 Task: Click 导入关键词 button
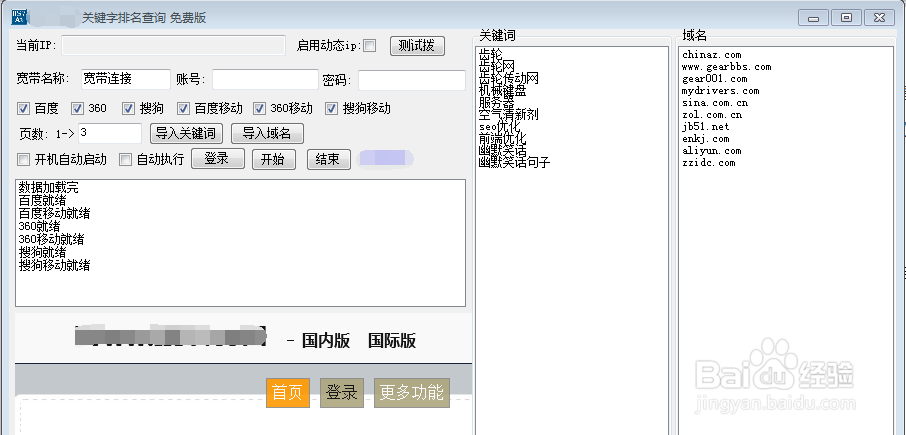click(x=185, y=133)
